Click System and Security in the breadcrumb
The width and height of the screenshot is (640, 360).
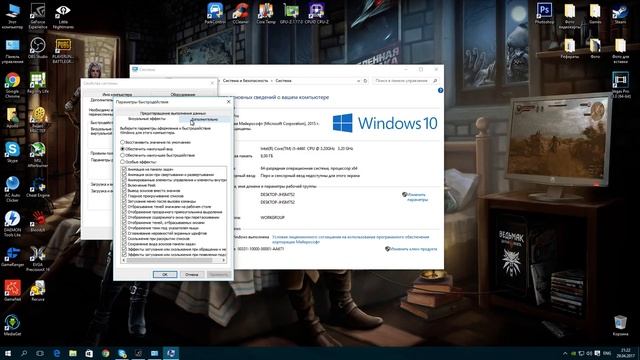click(x=246, y=81)
